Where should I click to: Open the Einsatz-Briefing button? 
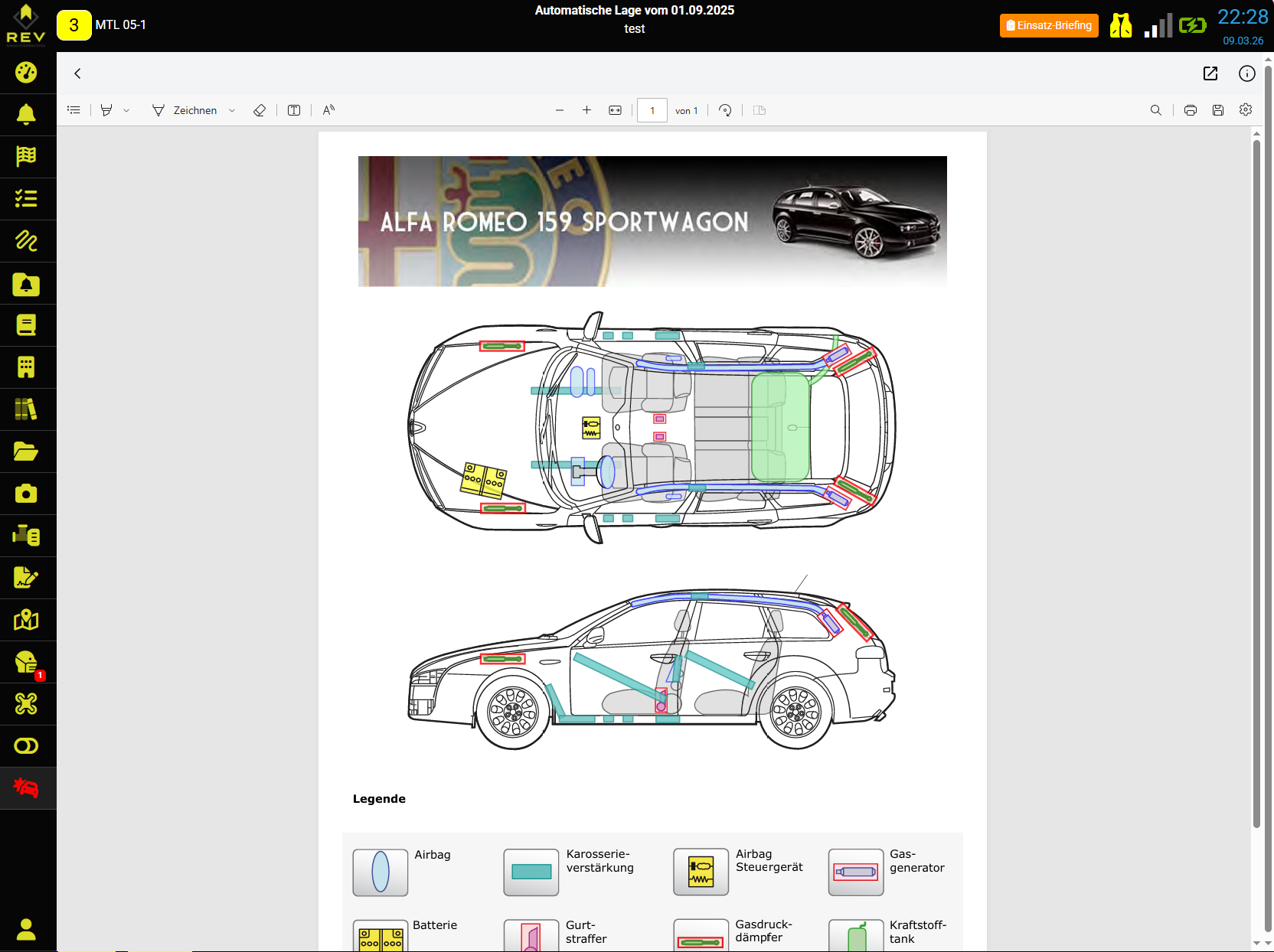coord(1049,25)
